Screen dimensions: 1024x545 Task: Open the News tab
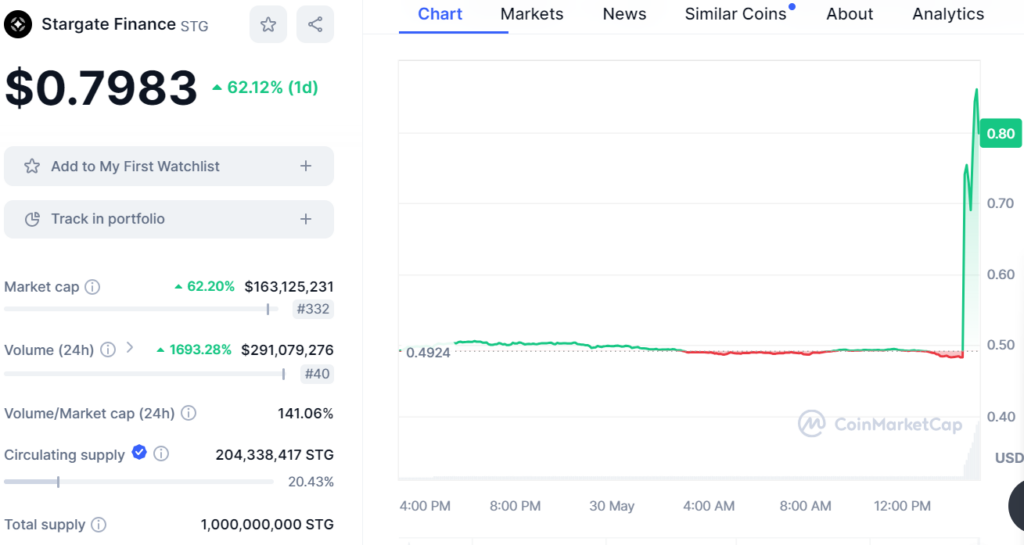pyautogui.click(x=624, y=14)
